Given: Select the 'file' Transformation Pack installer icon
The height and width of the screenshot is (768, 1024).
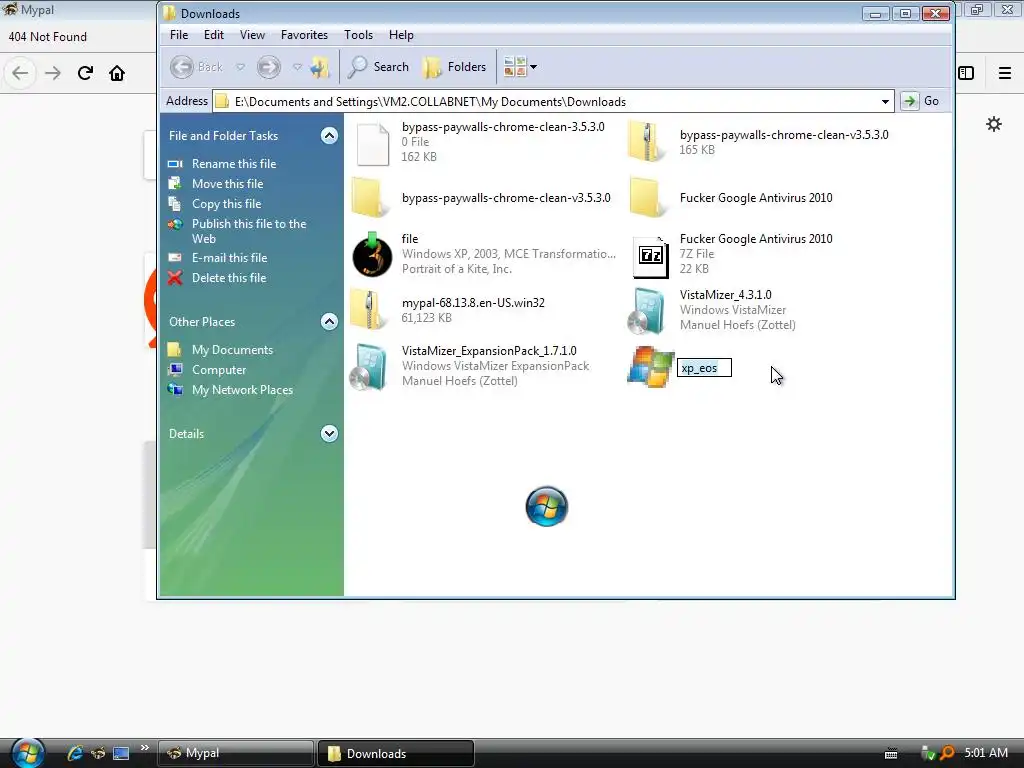Looking at the screenshot, I should 372,254.
